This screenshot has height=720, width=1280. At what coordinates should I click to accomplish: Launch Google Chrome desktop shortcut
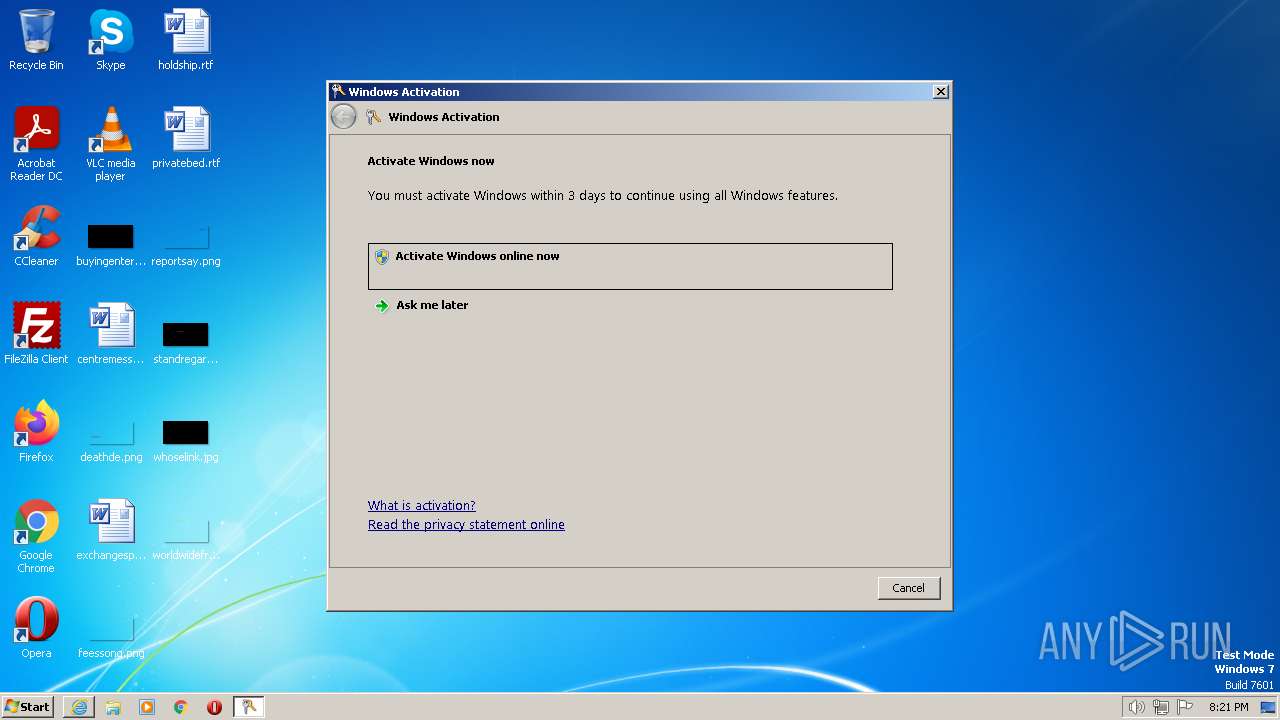click(x=36, y=536)
